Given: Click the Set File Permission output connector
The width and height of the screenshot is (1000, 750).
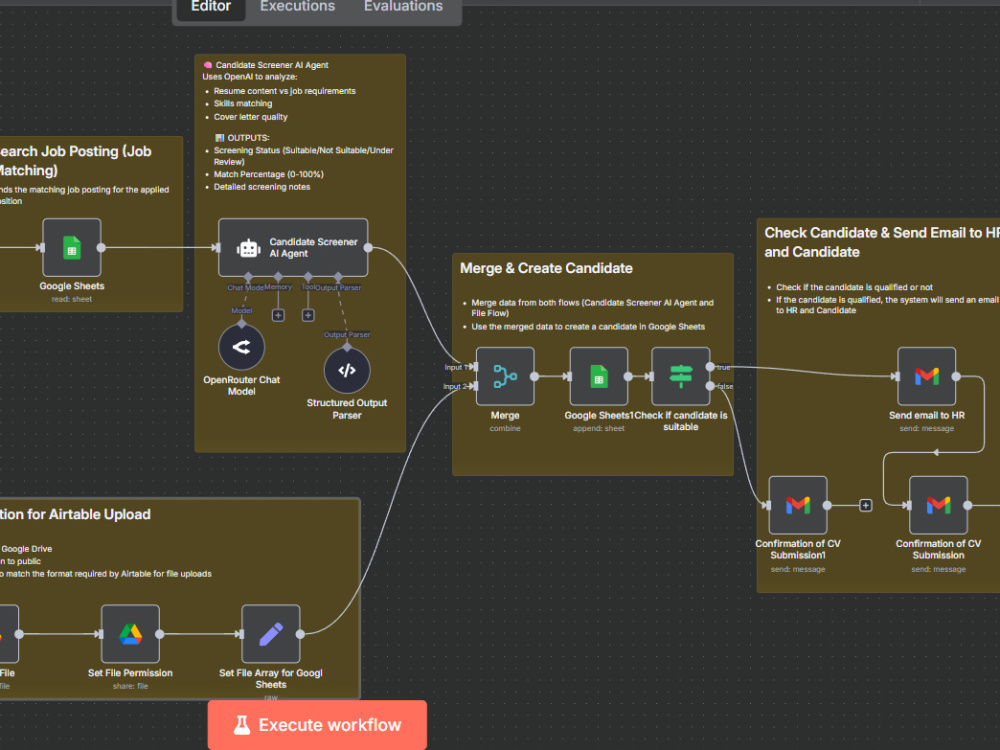Looking at the screenshot, I should click(159, 634).
